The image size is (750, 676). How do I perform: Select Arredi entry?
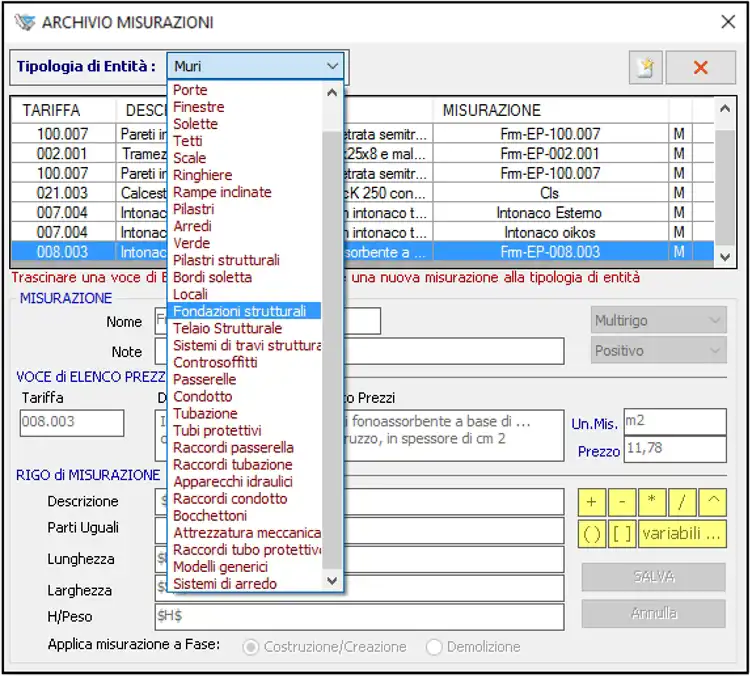click(x=245, y=226)
